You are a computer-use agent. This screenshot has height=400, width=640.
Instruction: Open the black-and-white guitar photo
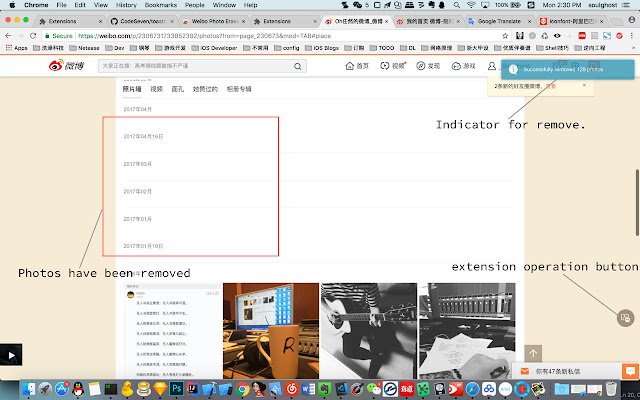(369, 331)
